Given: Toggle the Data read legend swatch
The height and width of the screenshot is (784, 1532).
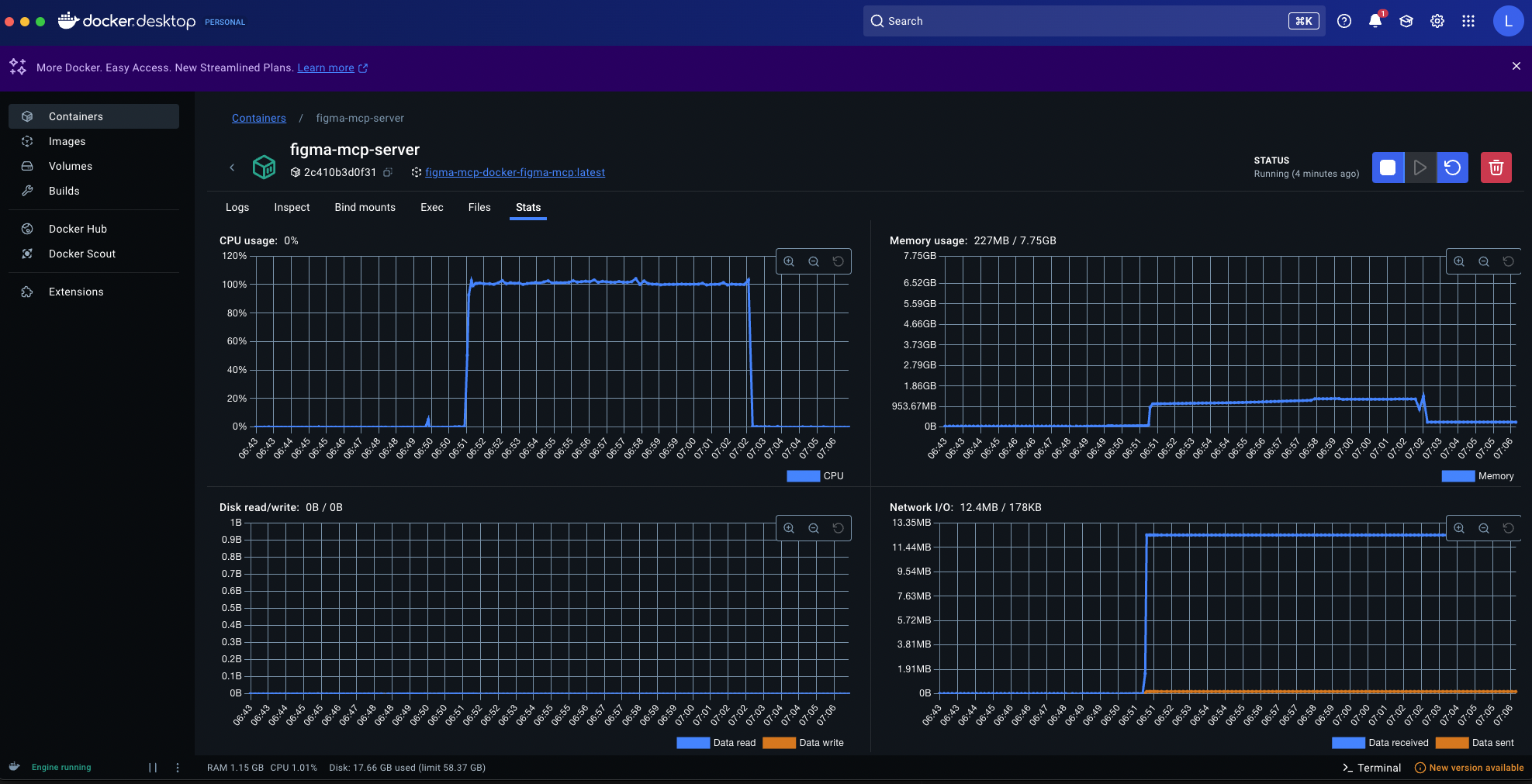Looking at the screenshot, I should click(x=693, y=743).
